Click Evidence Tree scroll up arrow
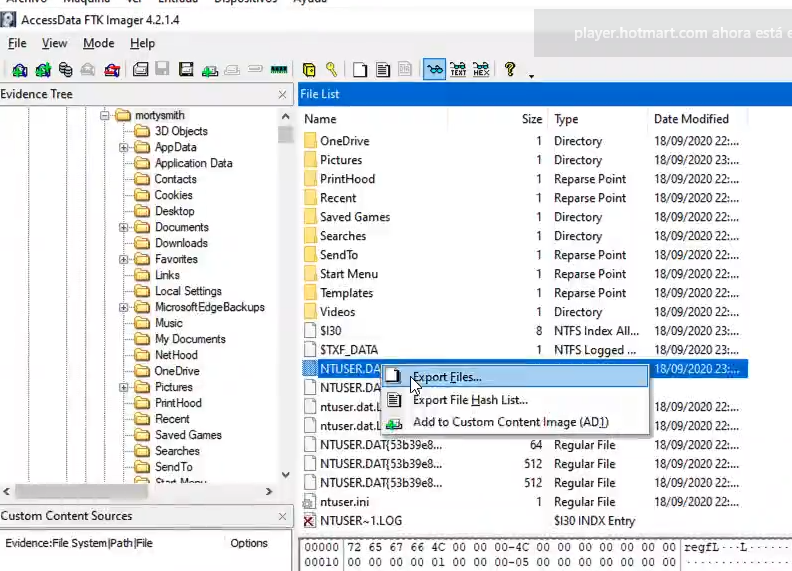Screen dimensions: 792x571 pyautogui.click(x=285, y=117)
